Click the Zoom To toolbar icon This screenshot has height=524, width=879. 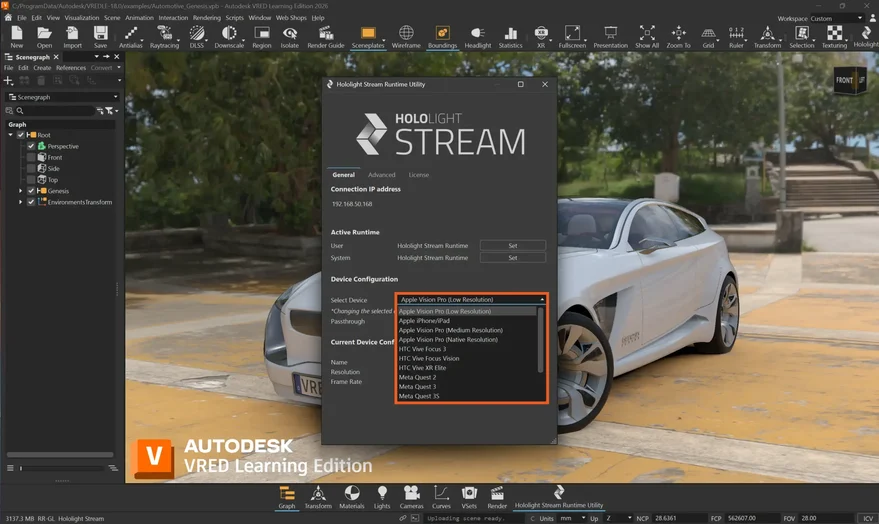click(678, 37)
